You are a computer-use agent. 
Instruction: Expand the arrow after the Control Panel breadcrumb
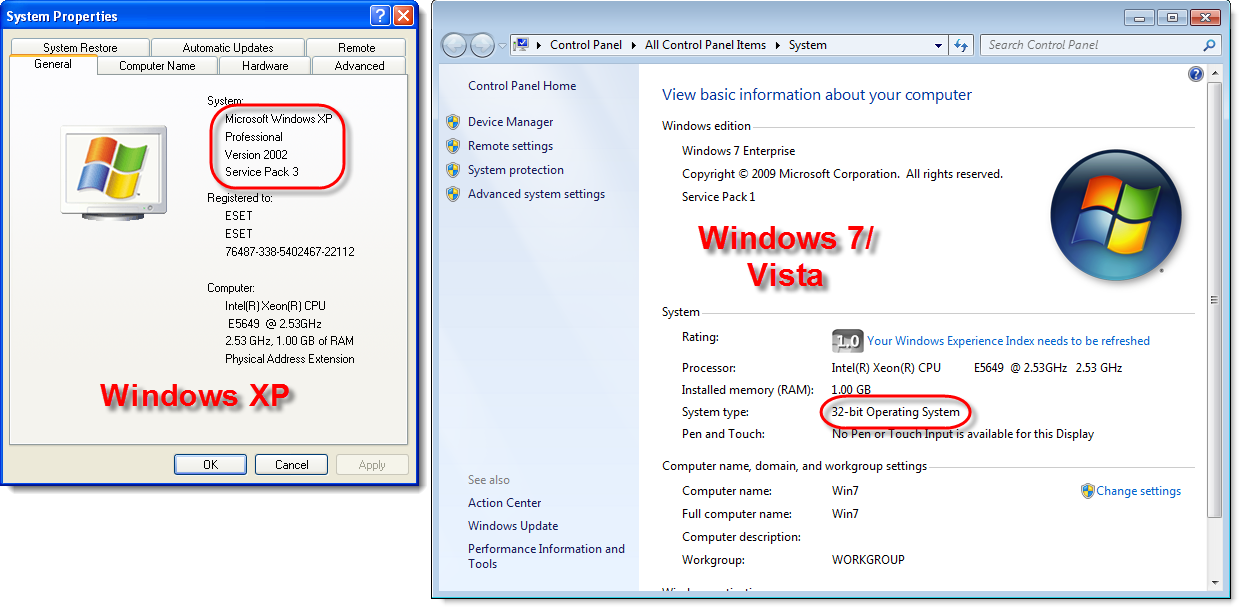pyautogui.click(x=634, y=45)
